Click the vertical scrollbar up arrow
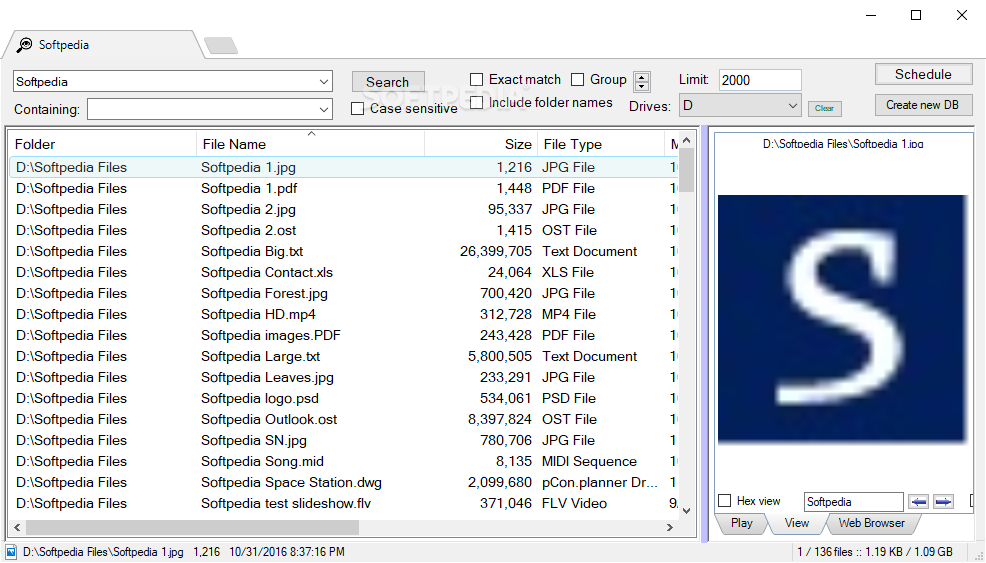The height and width of the screenshot is (563, 986). [x=687, y=140]
